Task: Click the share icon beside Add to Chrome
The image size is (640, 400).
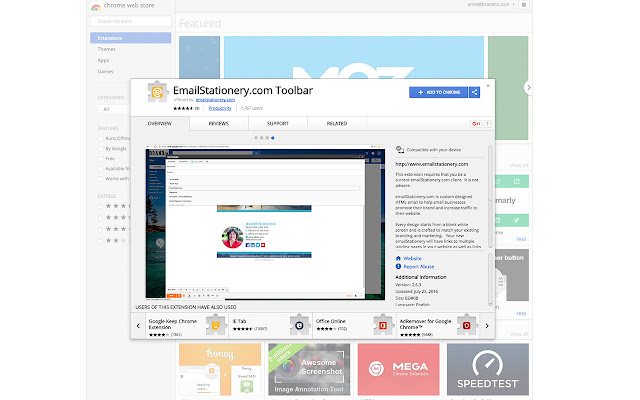Action: [474, 92]
